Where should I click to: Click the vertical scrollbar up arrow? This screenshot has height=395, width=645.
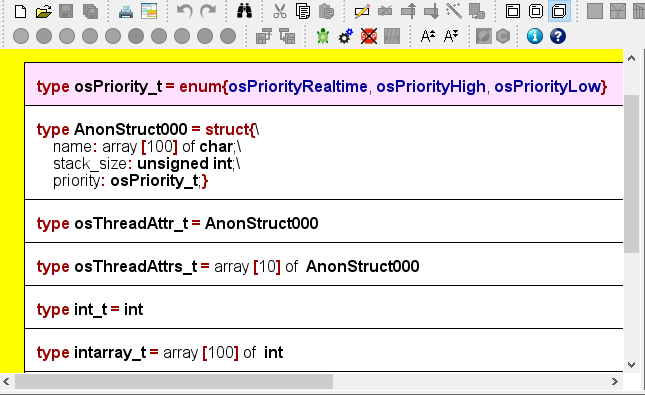tap(631, 59)
